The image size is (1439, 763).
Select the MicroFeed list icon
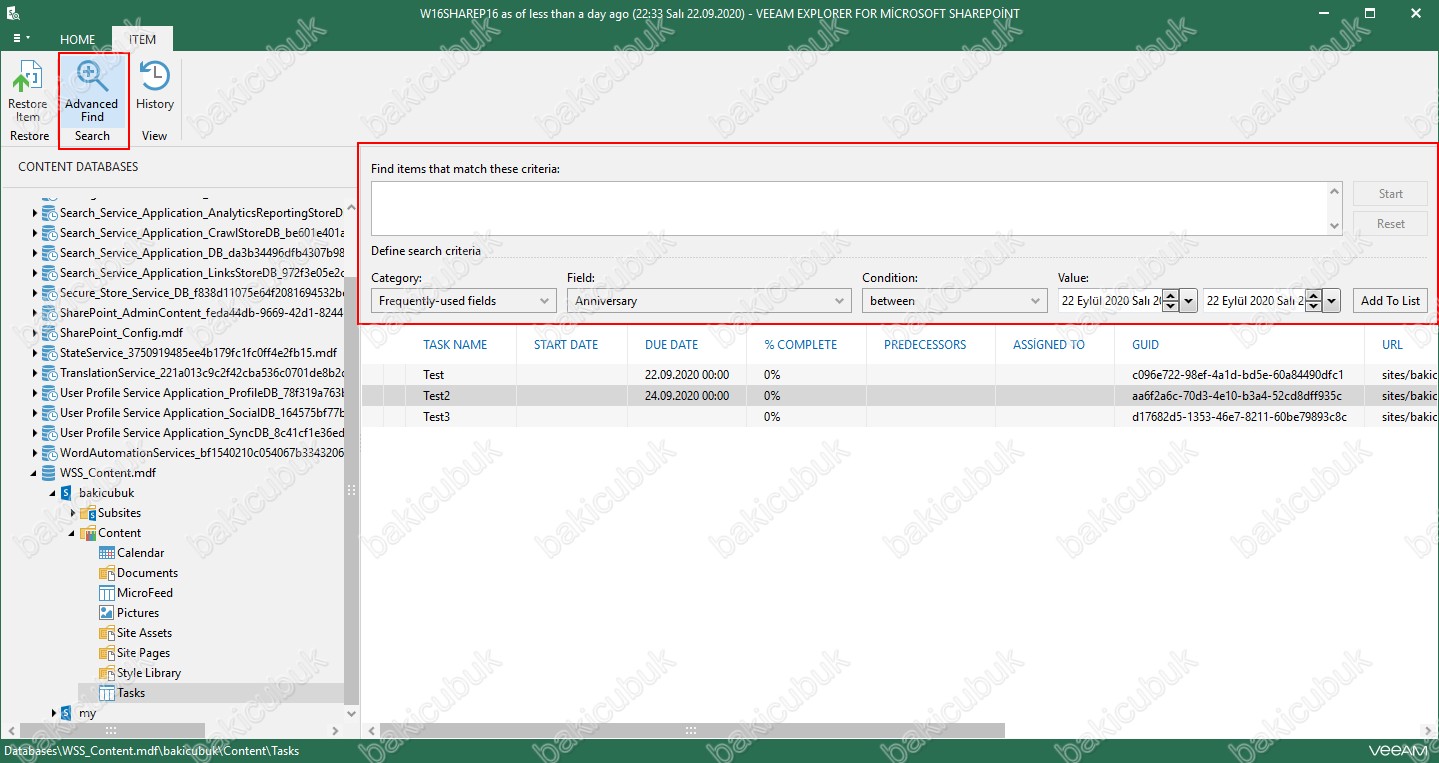107,593
